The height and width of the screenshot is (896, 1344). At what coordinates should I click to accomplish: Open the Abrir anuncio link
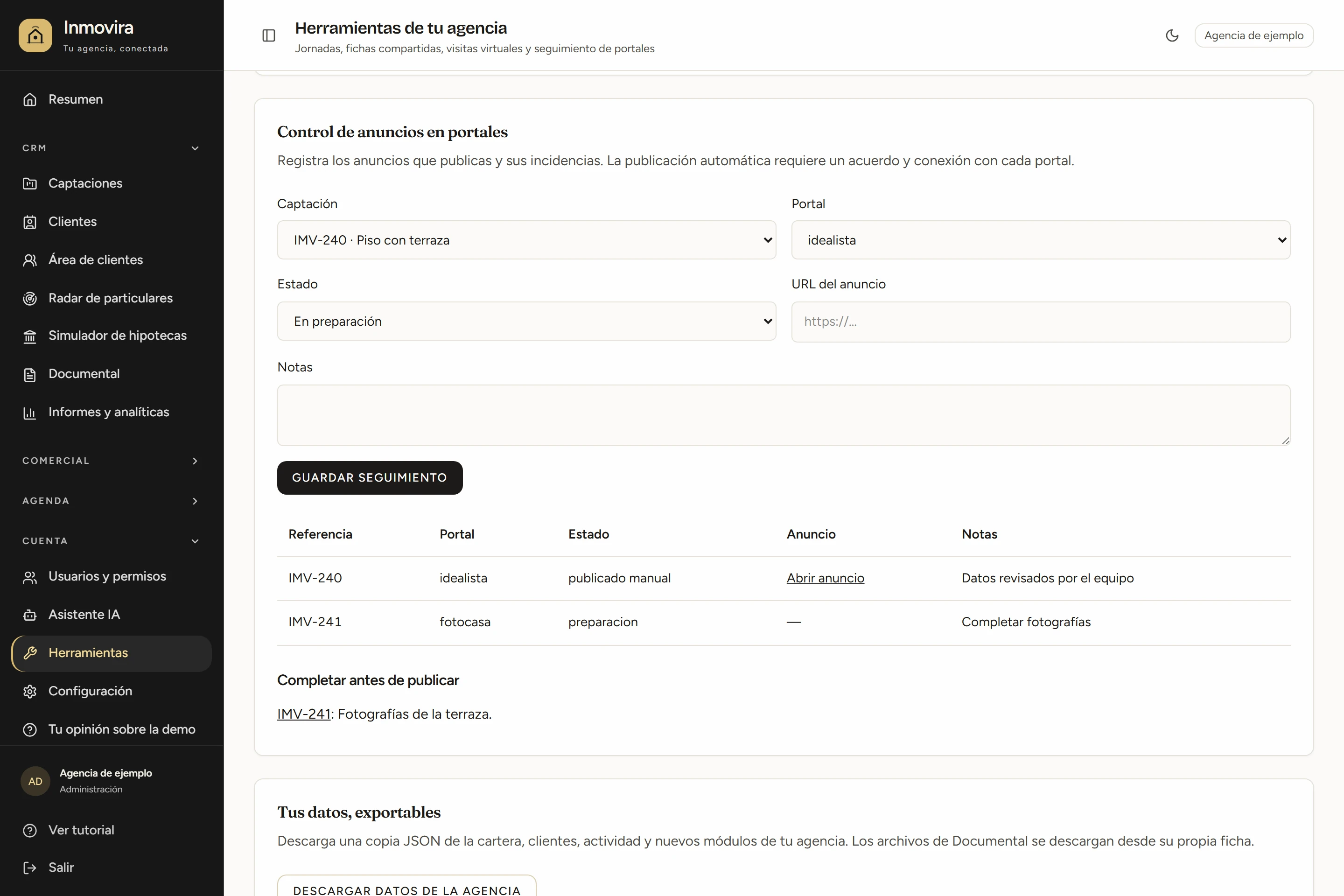[825, 578]
